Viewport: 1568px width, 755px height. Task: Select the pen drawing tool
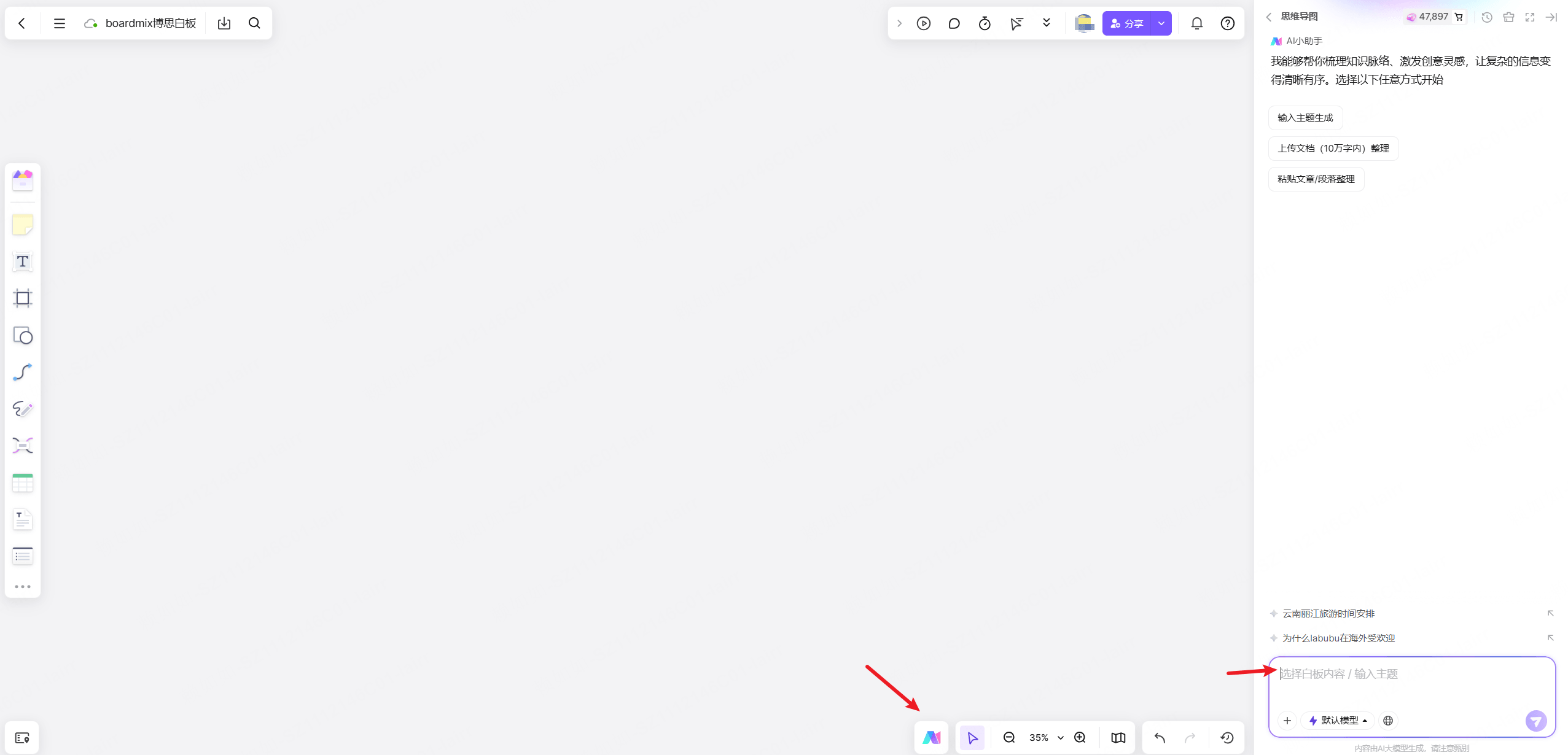coord(23,409)
